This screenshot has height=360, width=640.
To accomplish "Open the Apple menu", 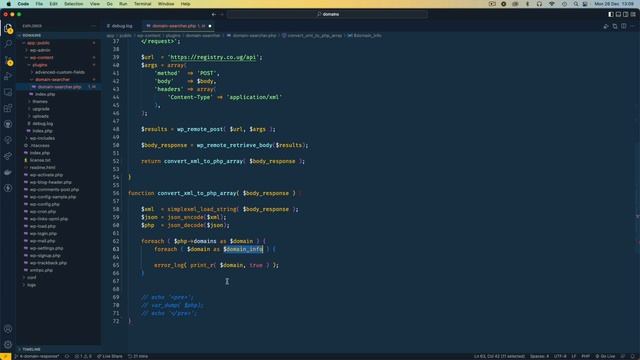I will click(x=9, y=4).
